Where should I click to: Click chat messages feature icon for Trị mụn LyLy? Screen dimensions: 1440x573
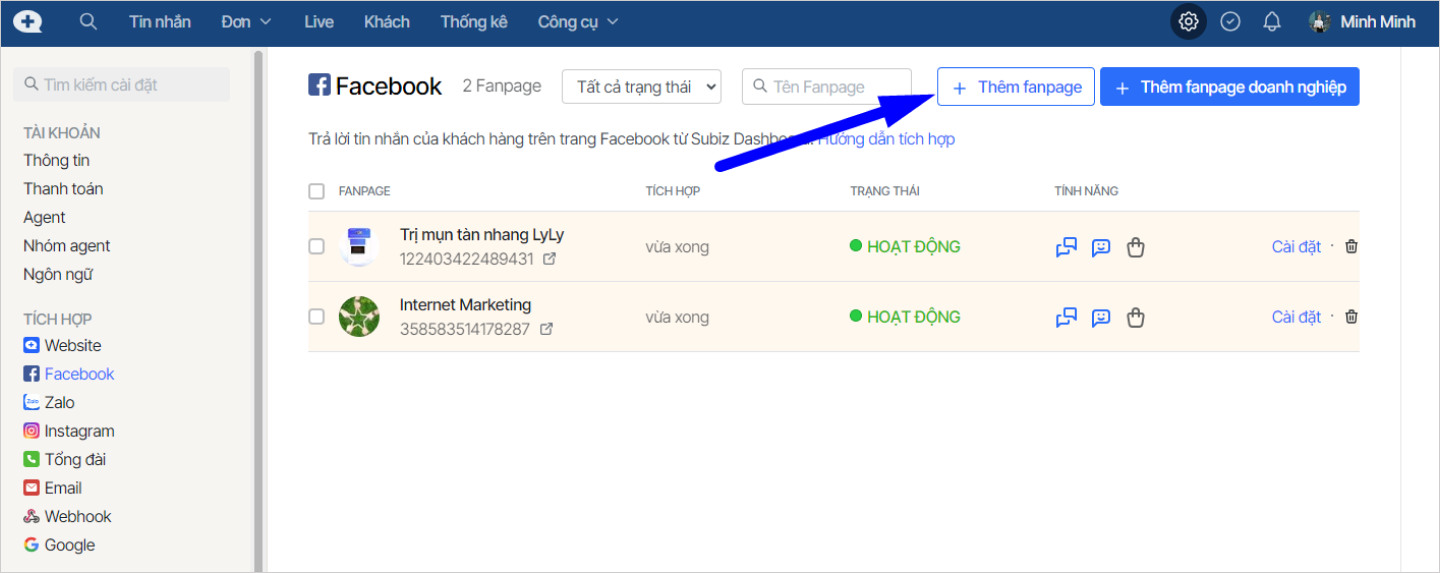1066,247
